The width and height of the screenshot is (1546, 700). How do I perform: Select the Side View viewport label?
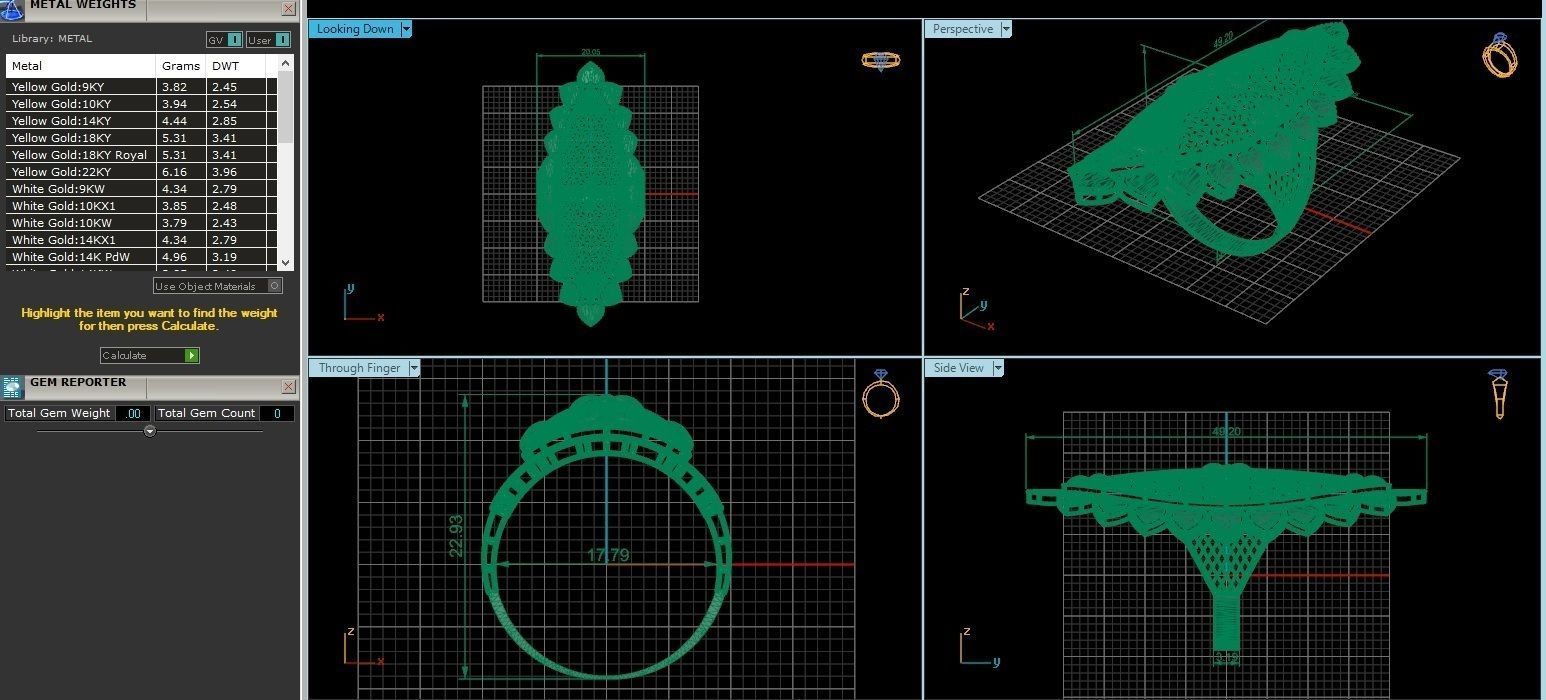958,368
